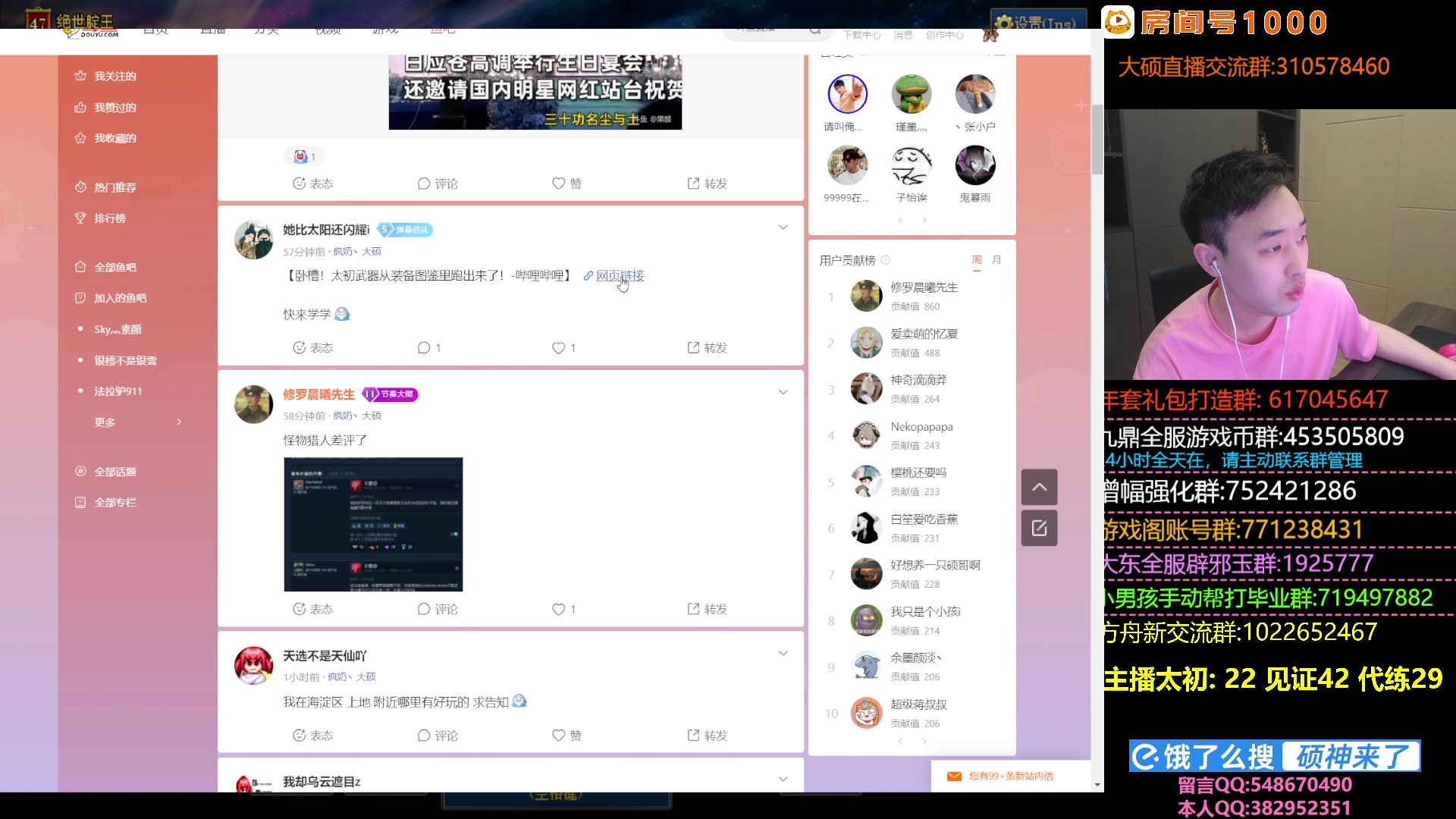Open the 排行榜 trophy item
The image size is (1456, 819).
[100, 218]
